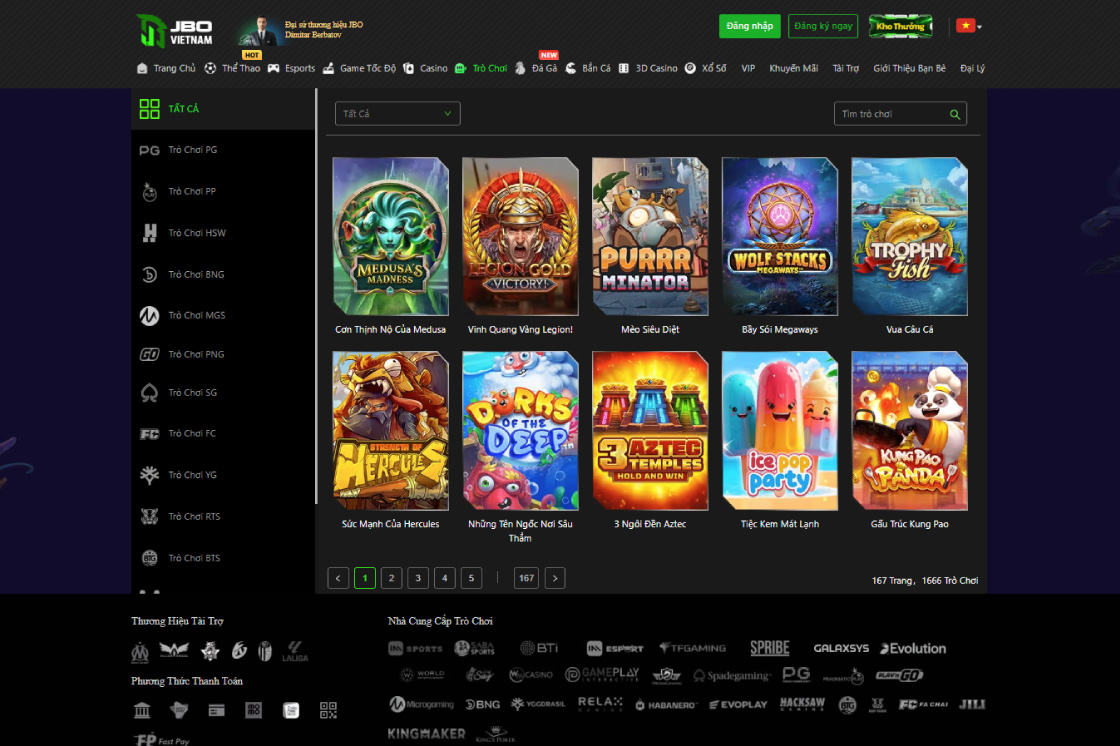Select the Trò Chơi SG icon

pos(149,393)
